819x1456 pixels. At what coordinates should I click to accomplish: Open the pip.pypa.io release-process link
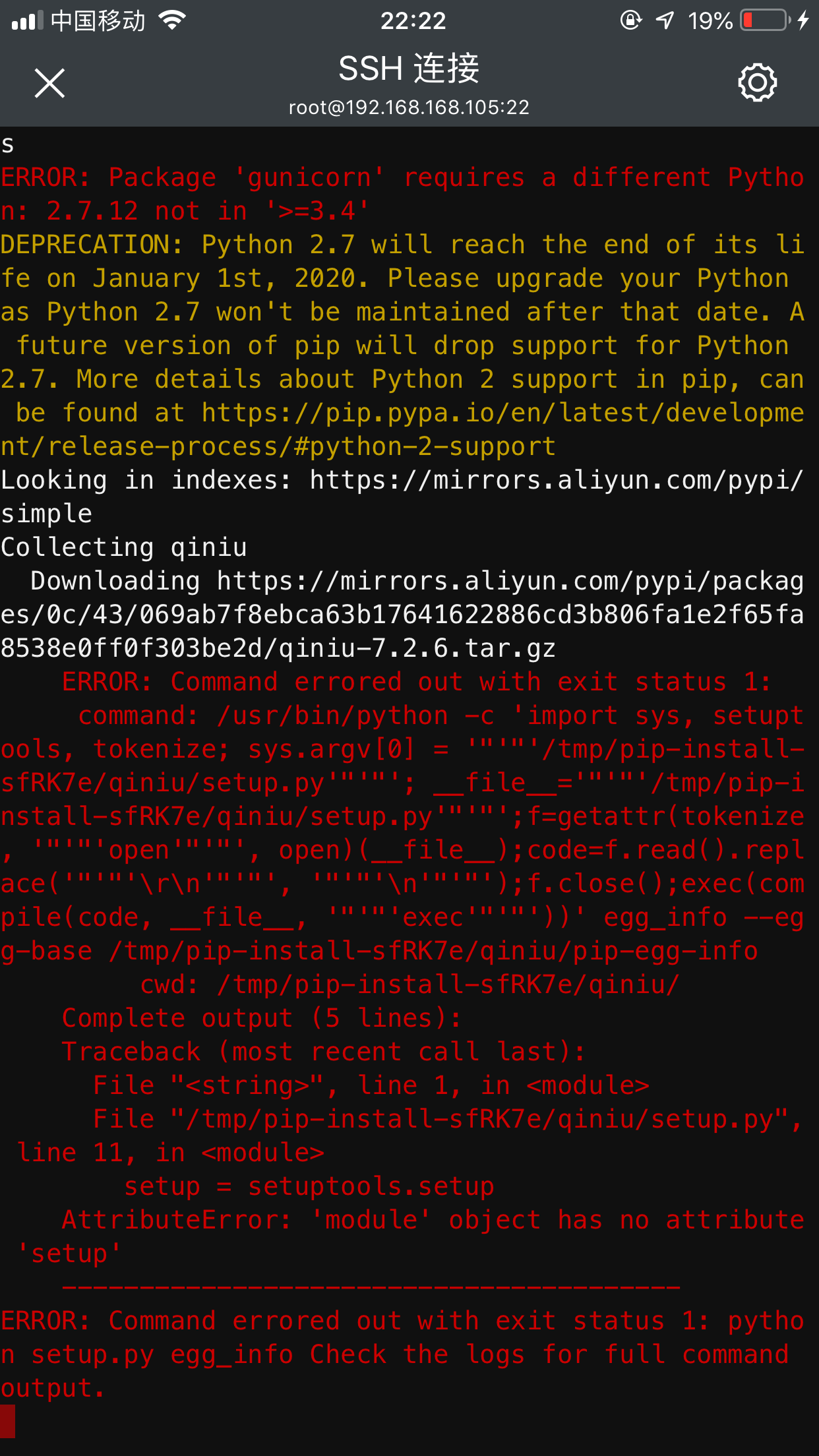tap(402, 429)
